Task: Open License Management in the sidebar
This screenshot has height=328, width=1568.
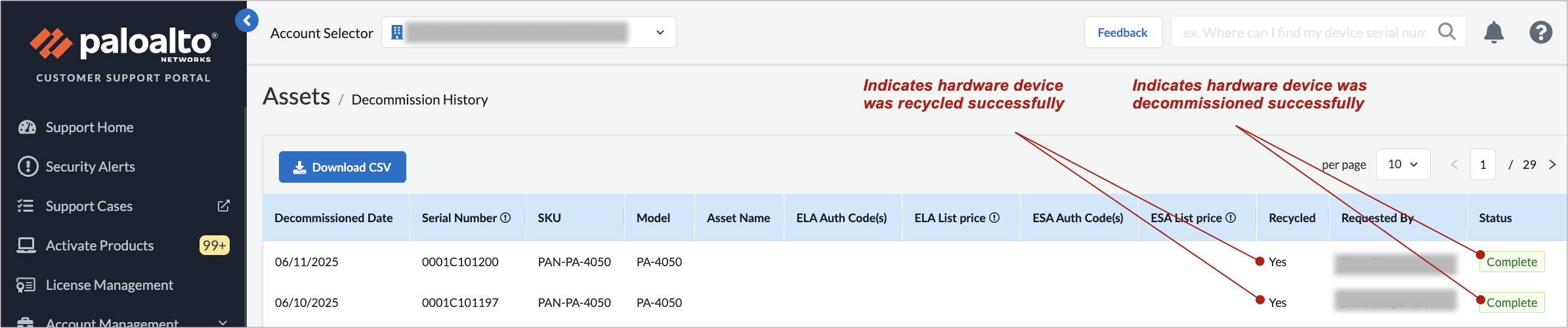Action: (x=109, y=285)
